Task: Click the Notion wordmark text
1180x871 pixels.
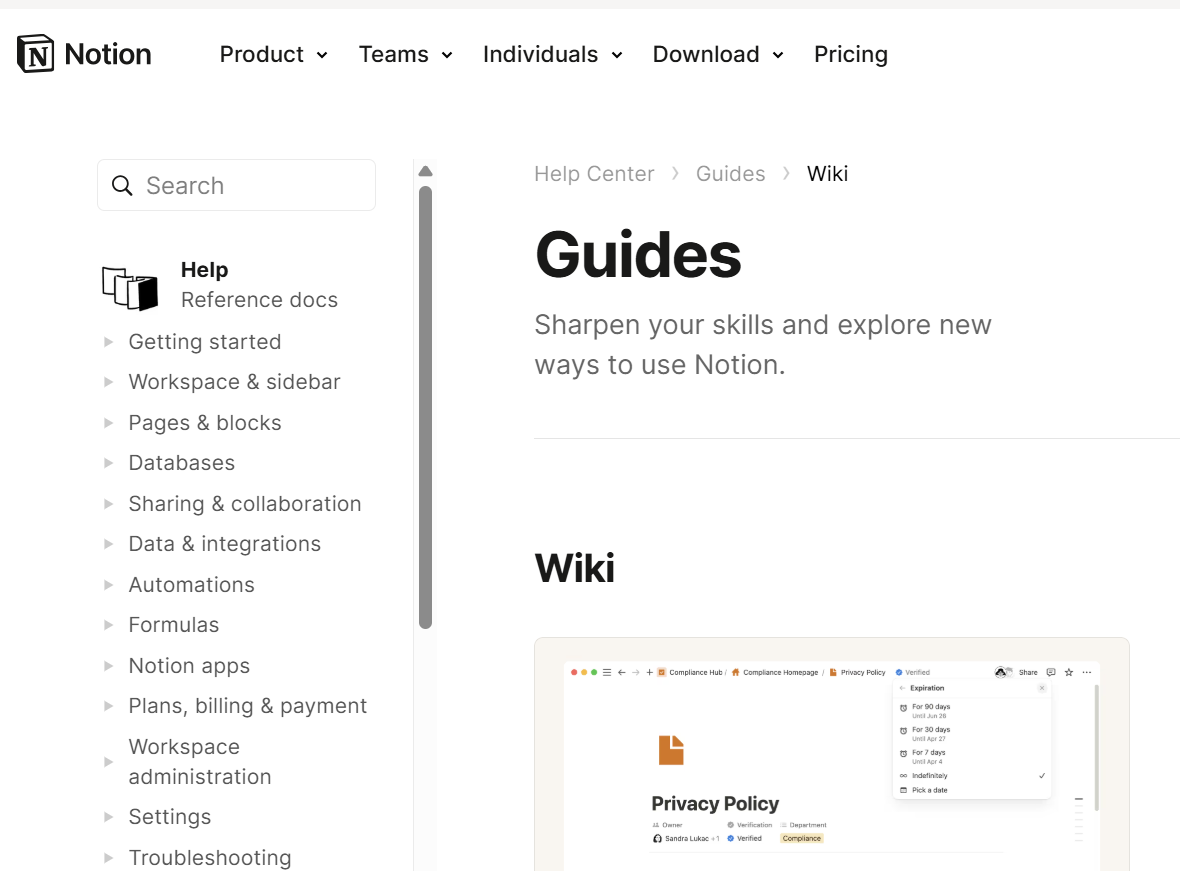Action: pyautogui.click(x=108, y=54)
